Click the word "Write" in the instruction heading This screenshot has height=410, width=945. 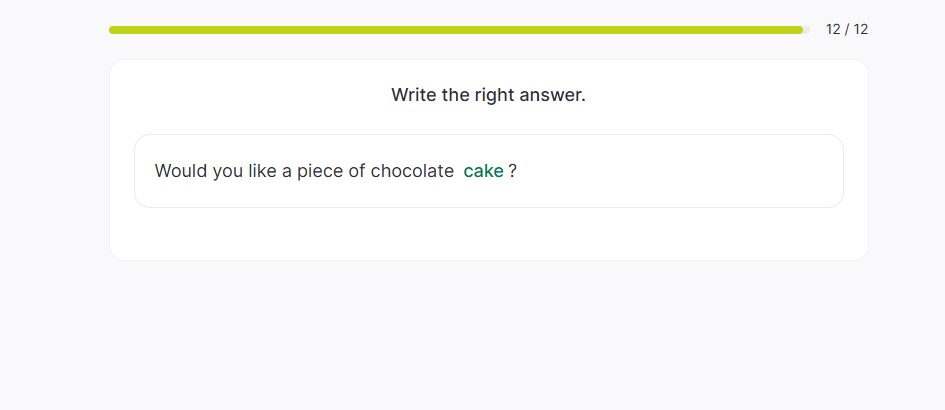(413, 95)
